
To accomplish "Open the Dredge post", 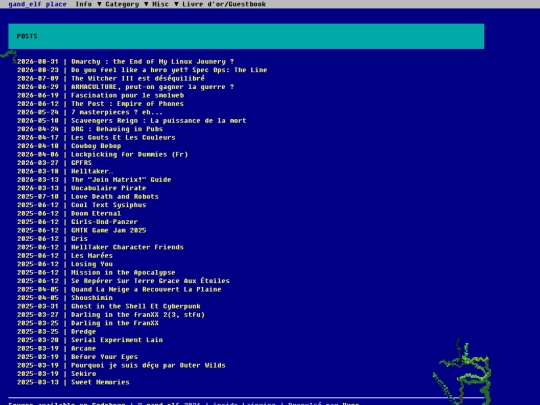I will coord(83,332).
